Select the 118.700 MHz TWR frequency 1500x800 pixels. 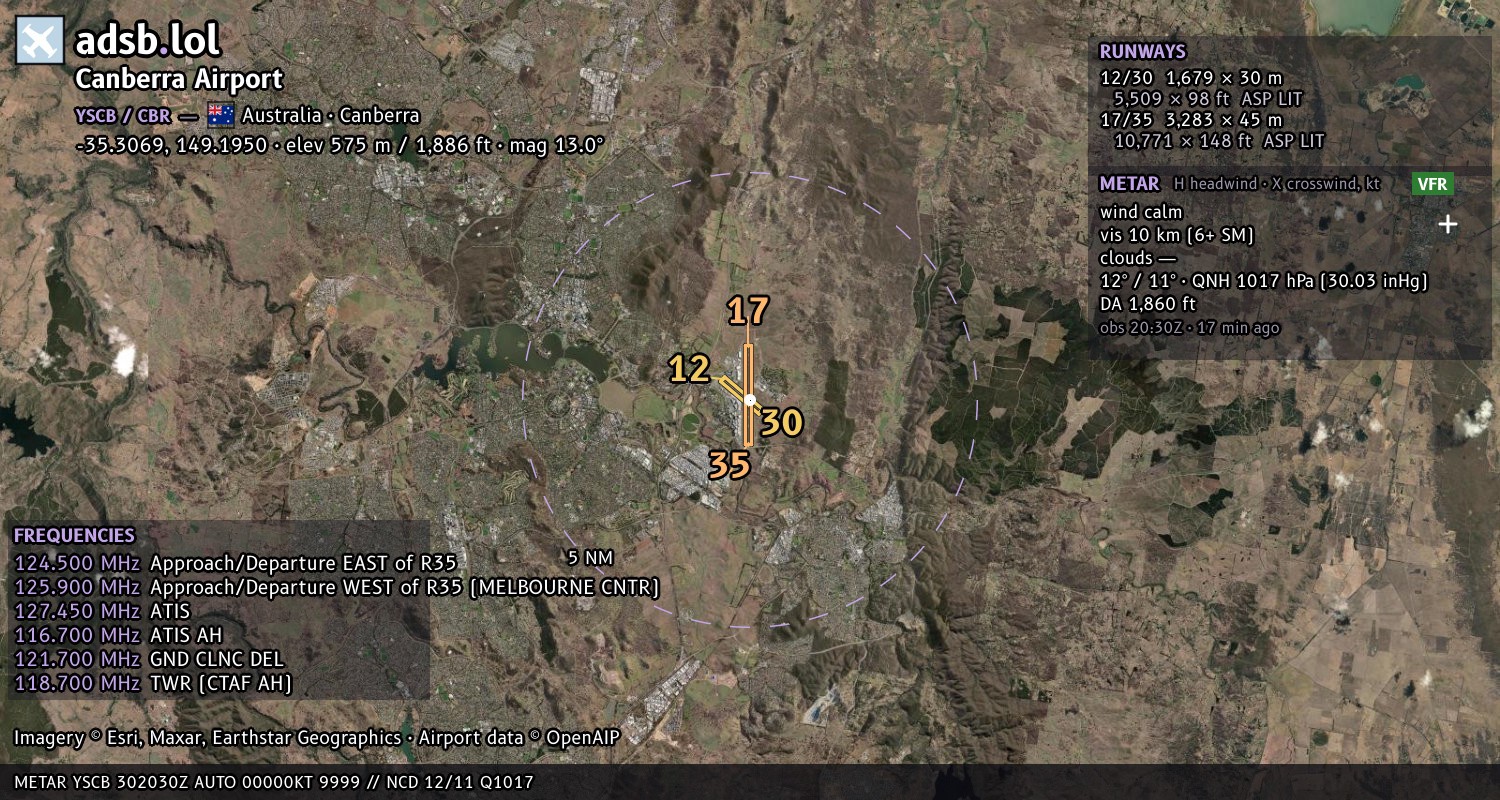coord(153,683)
